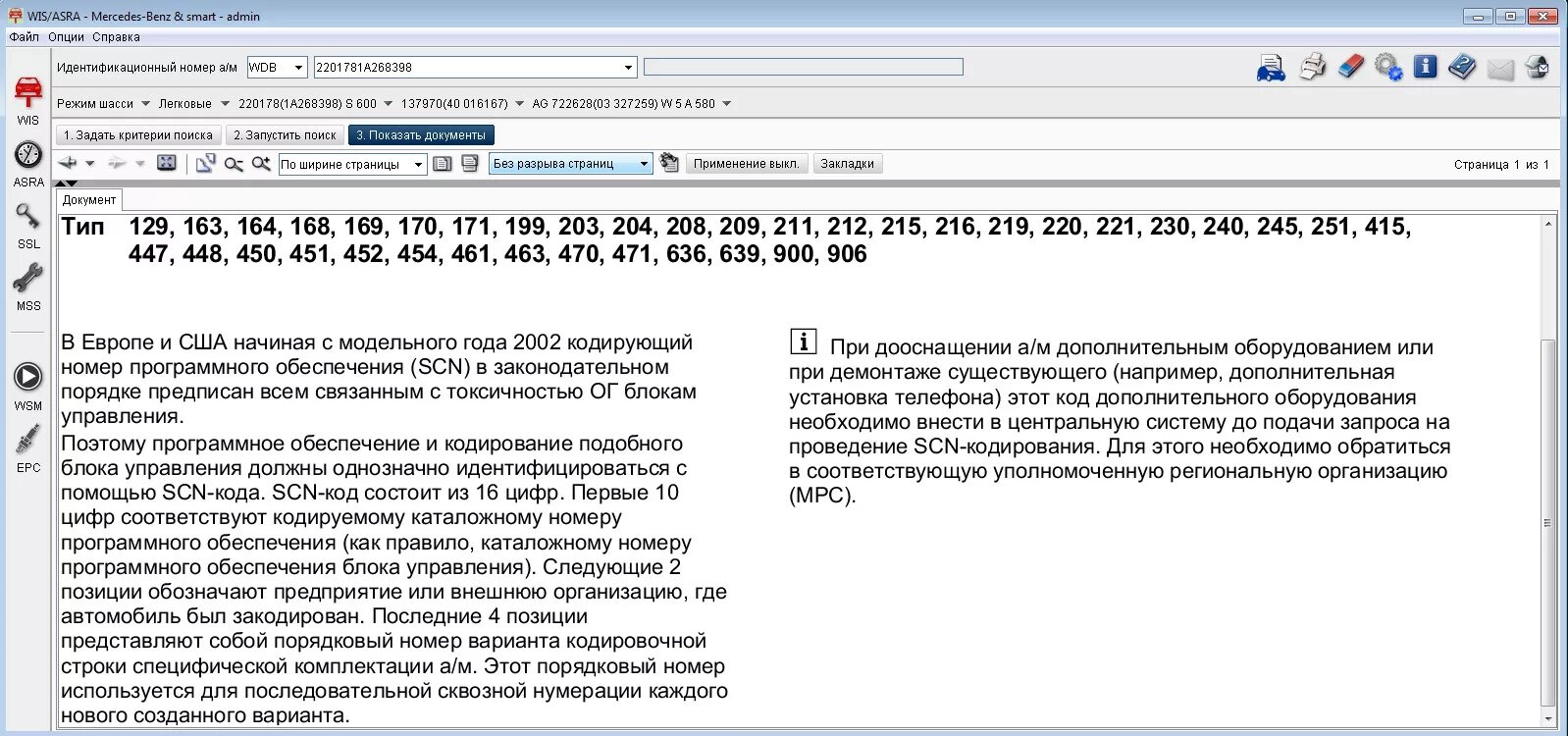Click the 'Идентификационный номер а/м' label

click(x=147, y=68)
